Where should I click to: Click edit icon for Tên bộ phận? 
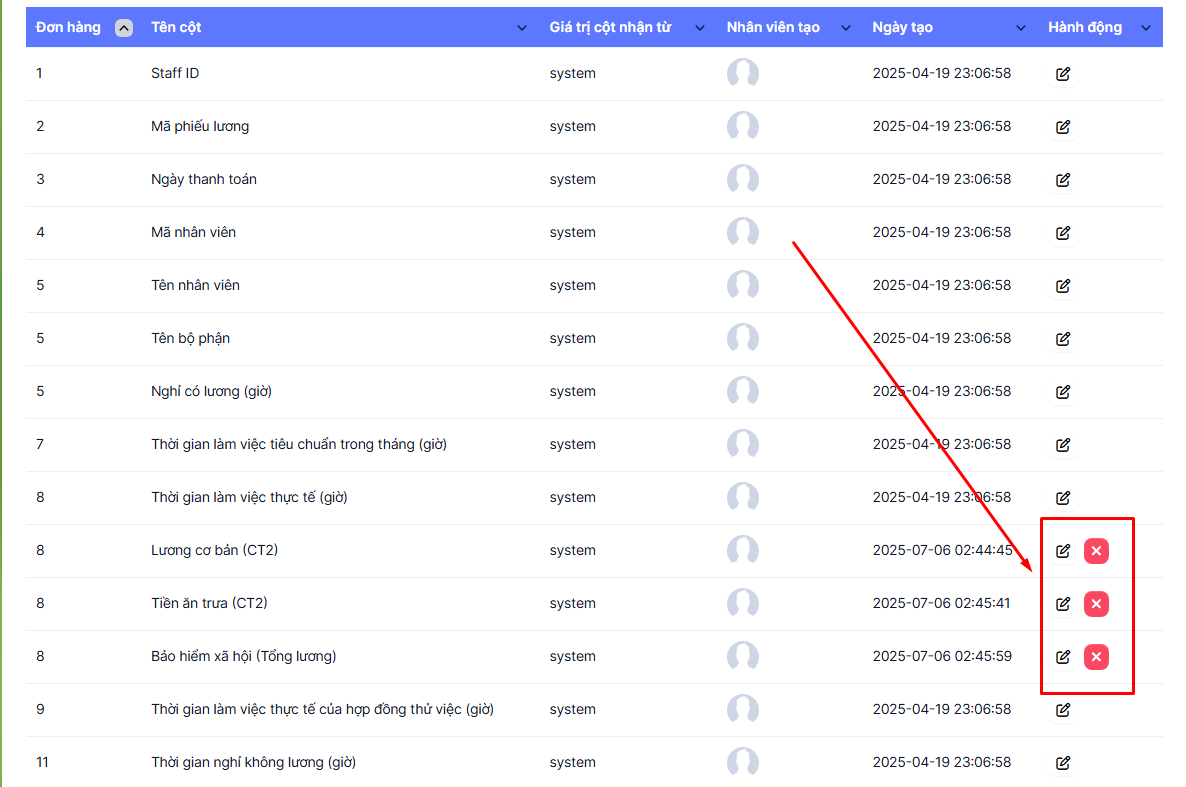(x=1063, y=339)
